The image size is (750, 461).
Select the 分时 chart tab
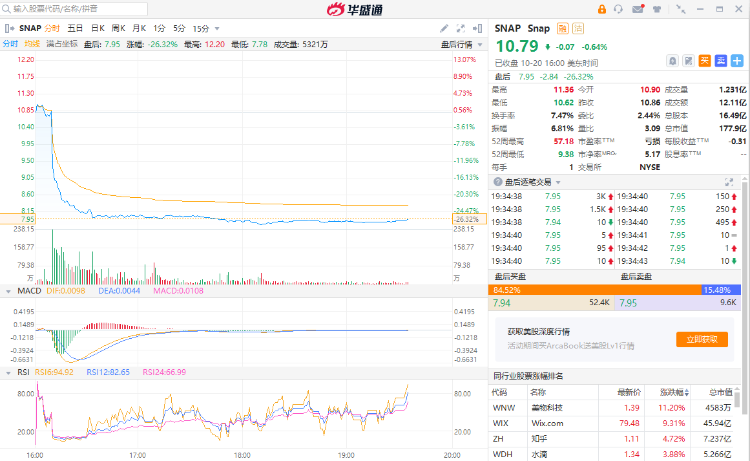tap(52, 29)
